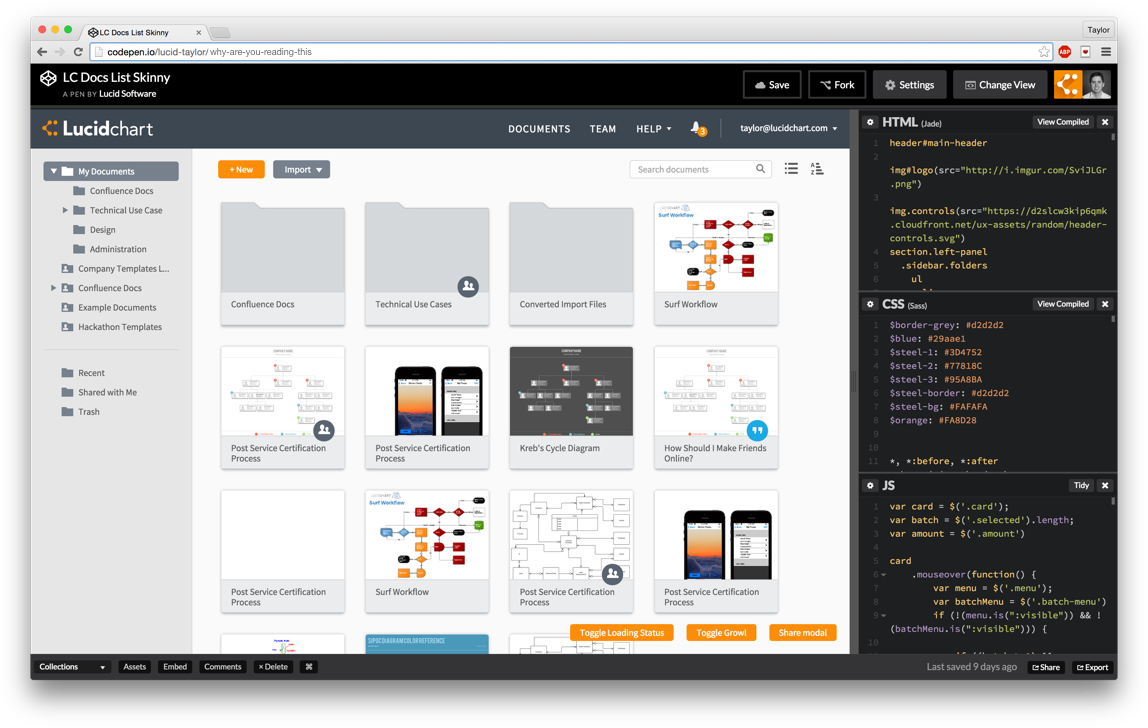The image size is (1148, 728).
Task: Switch to list view icon
Action: (791, 169)
